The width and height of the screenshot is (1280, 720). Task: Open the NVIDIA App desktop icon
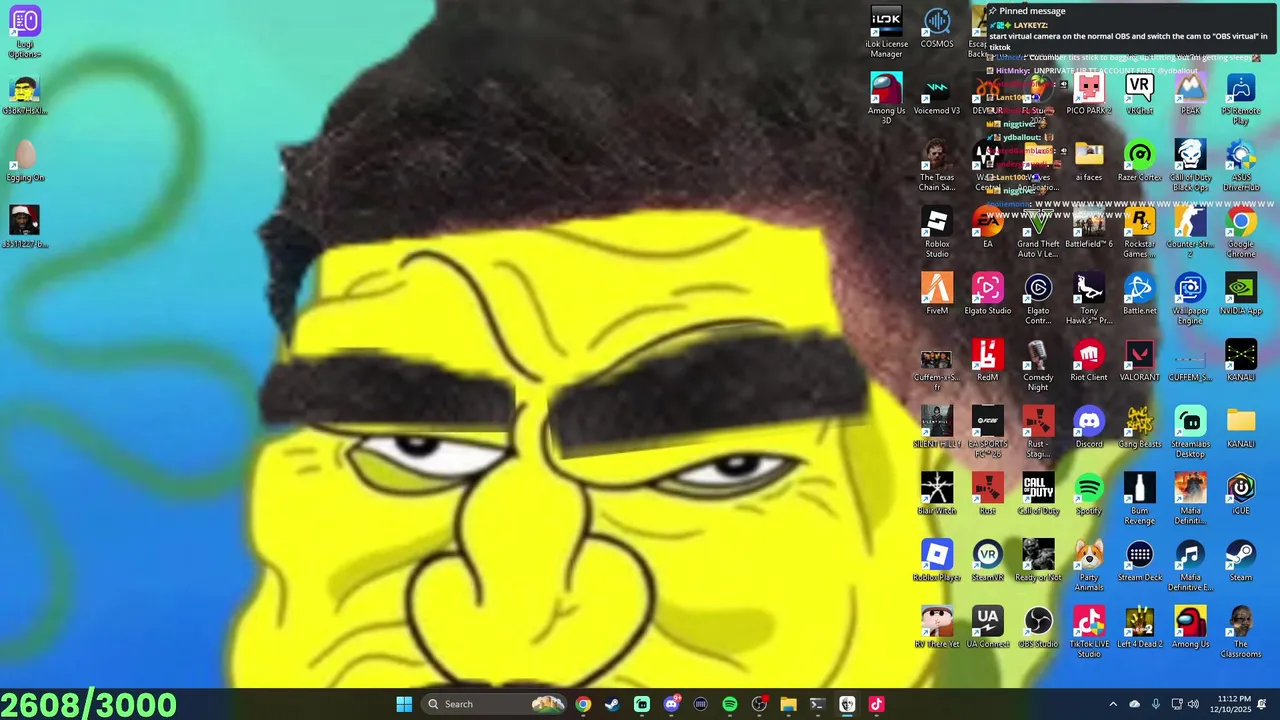(1241, 295)
